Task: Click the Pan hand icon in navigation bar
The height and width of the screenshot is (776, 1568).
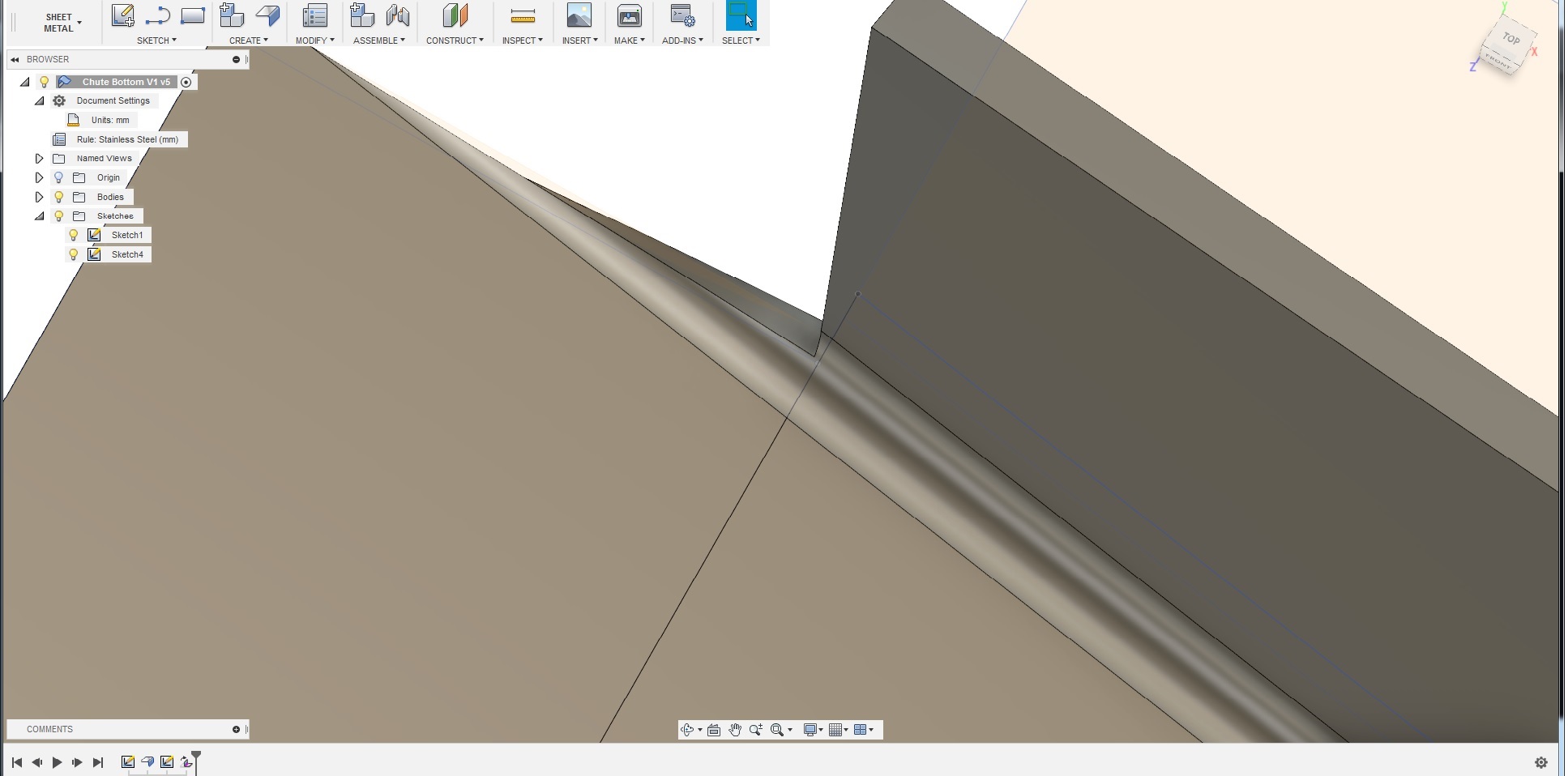Action: [x=735, y=730]
